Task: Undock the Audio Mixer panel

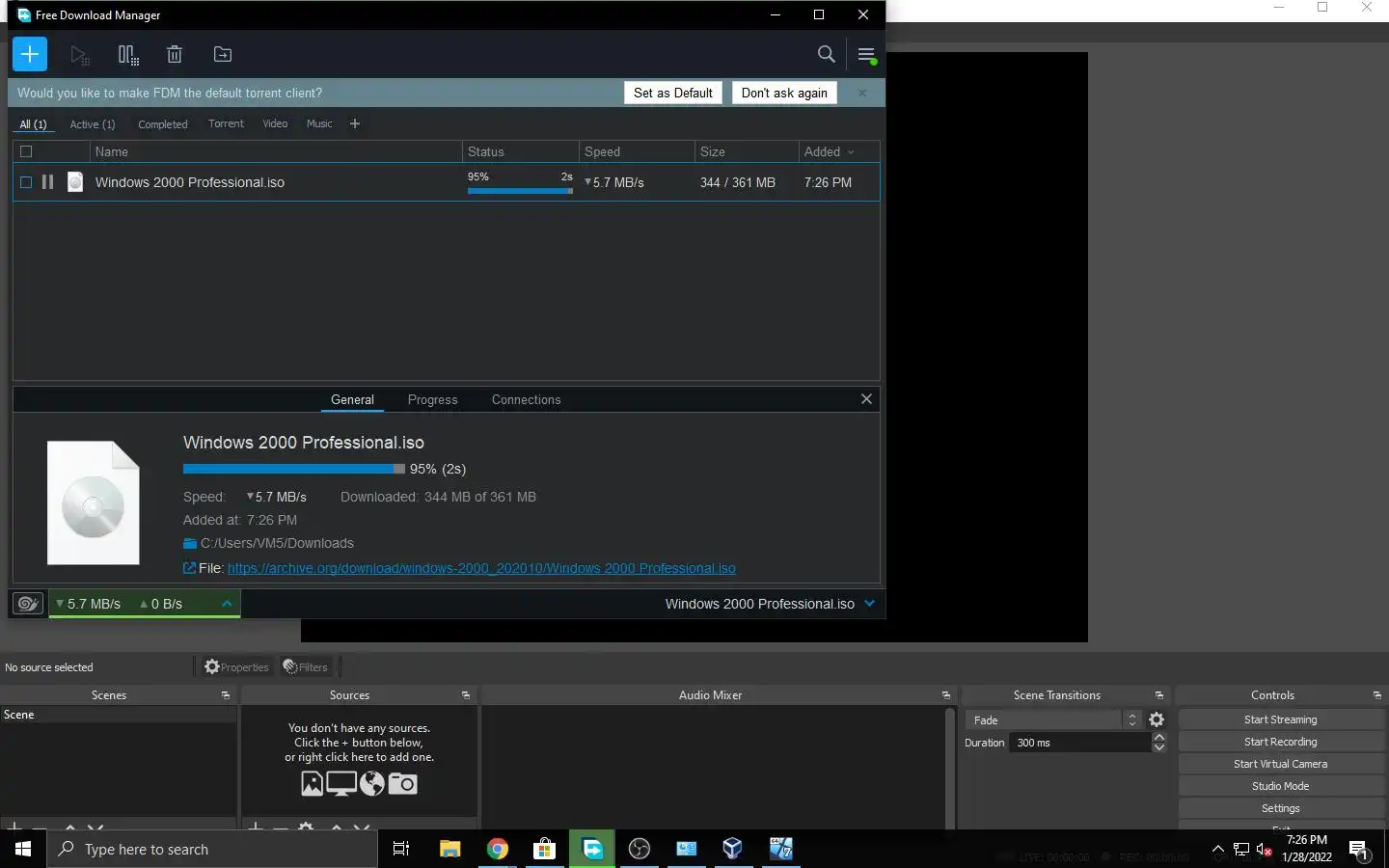Action: point(946,695)
